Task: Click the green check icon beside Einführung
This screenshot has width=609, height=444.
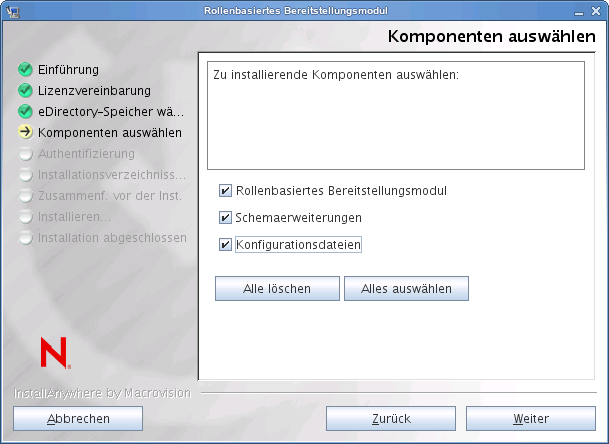Action: click(25, 70)
